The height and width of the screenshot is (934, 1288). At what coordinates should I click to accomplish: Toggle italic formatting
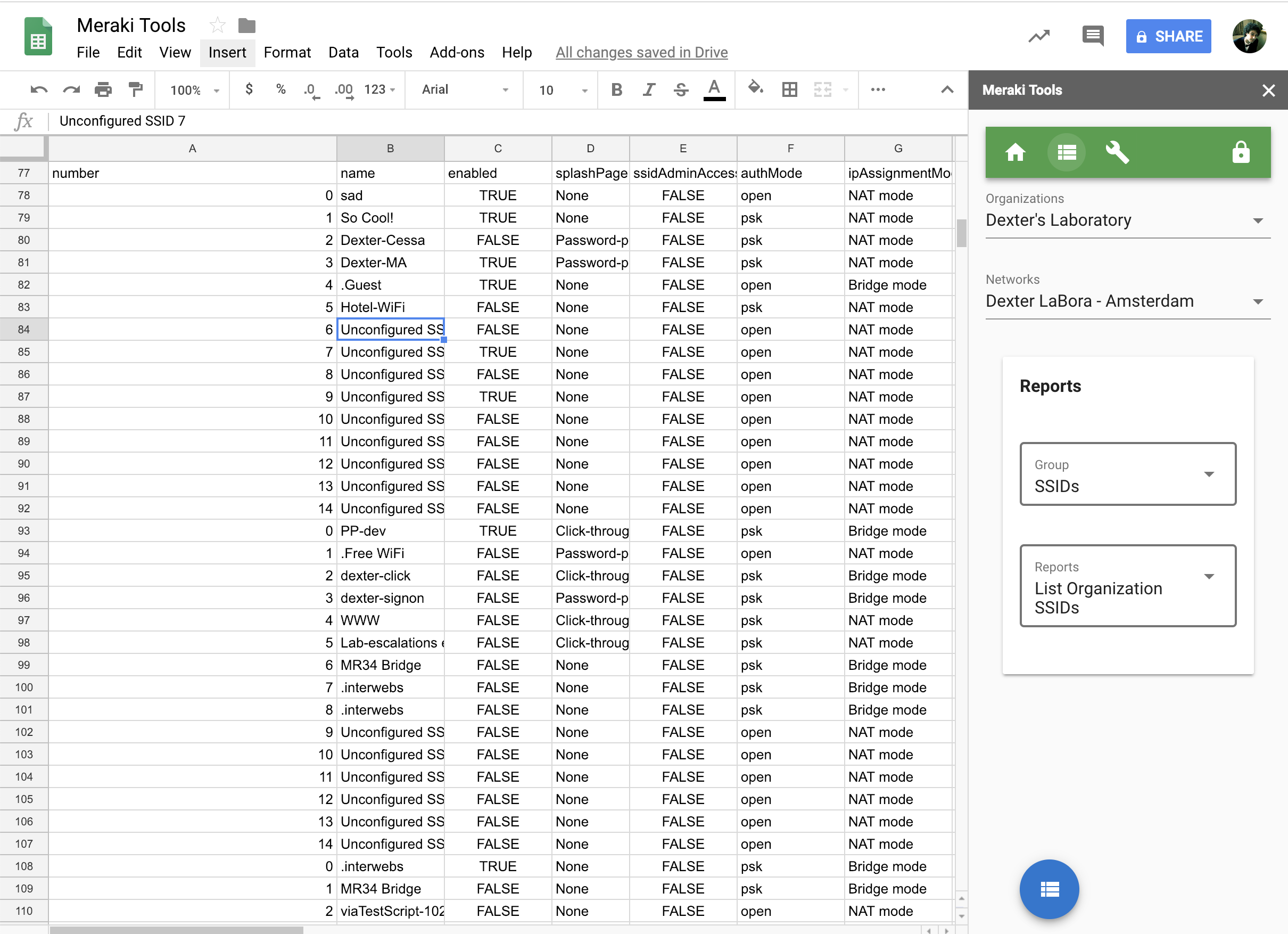coord(649,90)
